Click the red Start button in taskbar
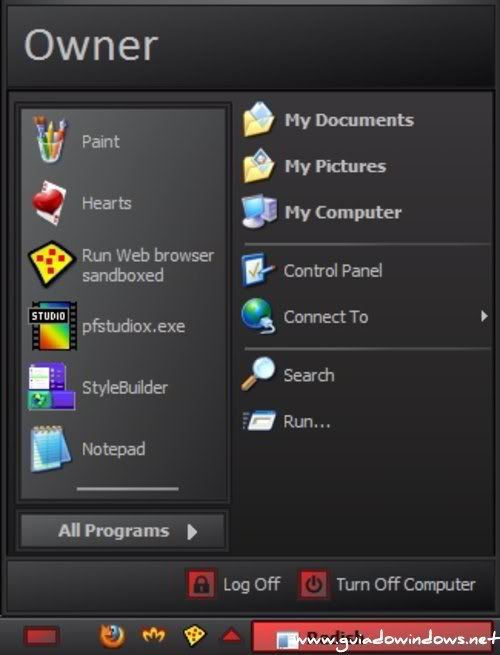This screenshot has width=500, height=655. 41,637
